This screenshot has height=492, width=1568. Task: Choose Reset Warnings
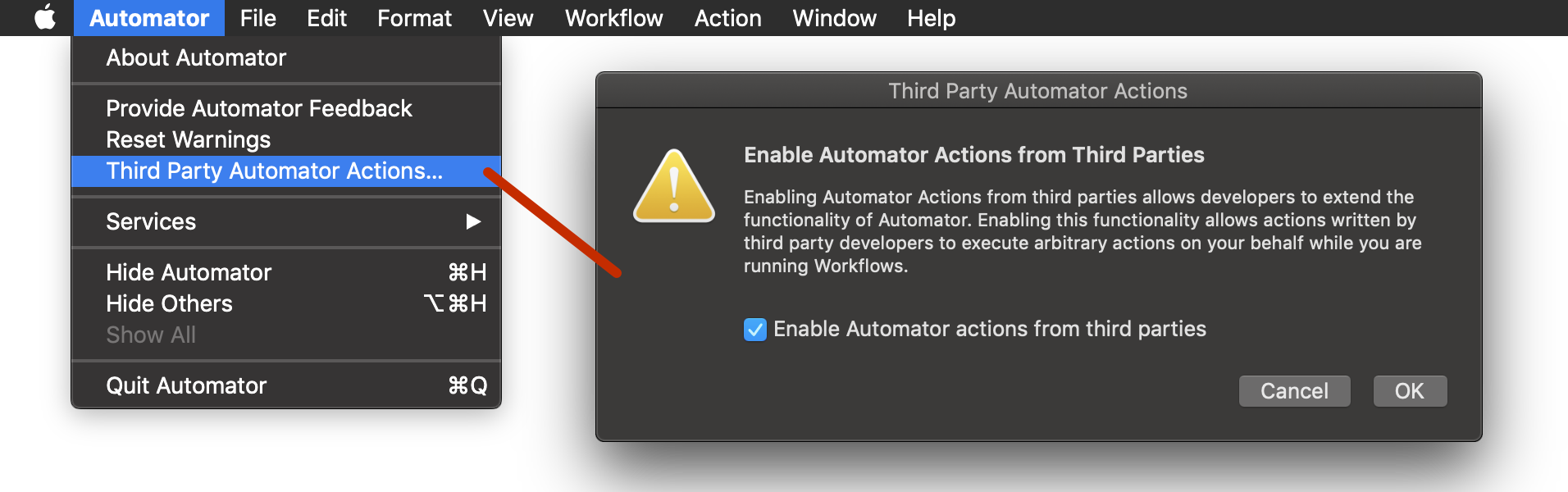click(188, 139)
